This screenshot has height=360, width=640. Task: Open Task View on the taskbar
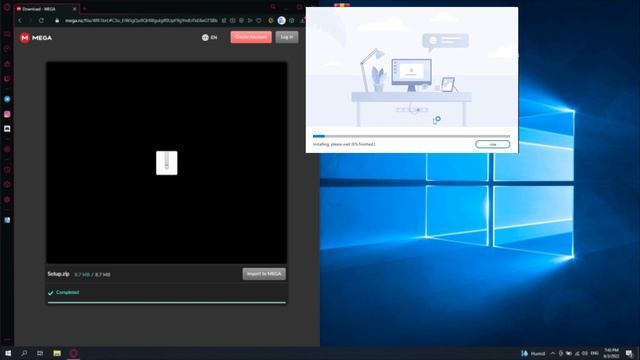[x=40, y=353]
